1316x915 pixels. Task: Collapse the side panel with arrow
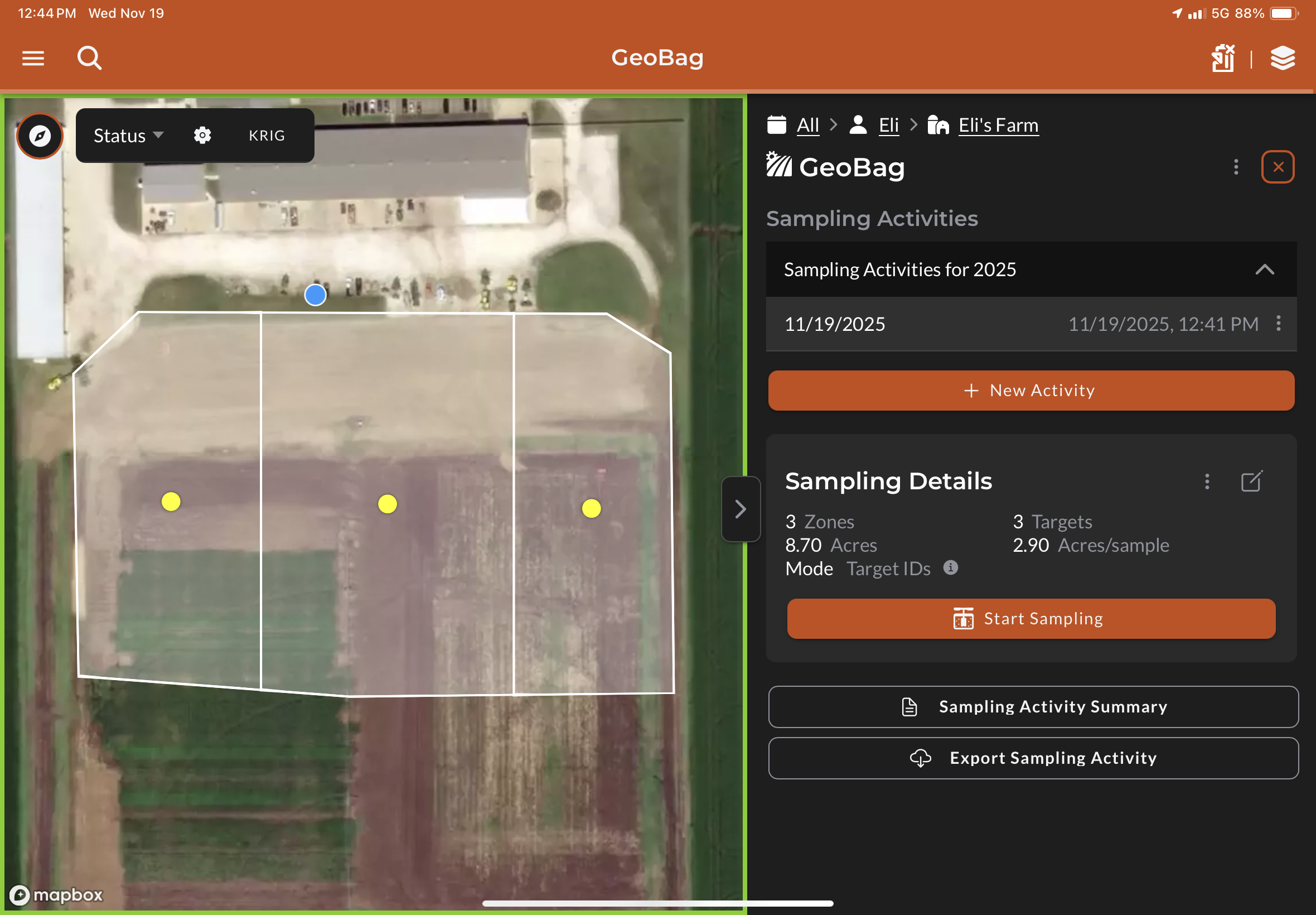tap(741, 508)
